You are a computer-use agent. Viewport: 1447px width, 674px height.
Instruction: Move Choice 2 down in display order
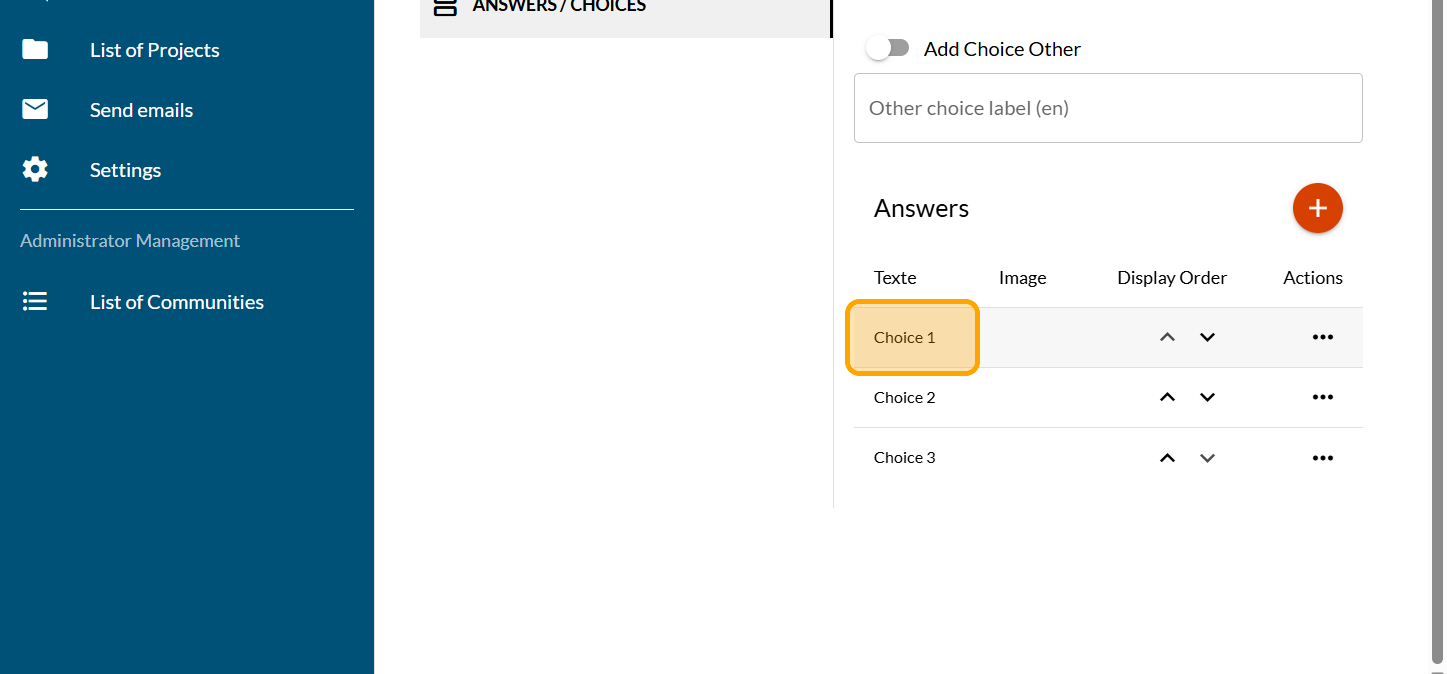tap(1207, 398)
